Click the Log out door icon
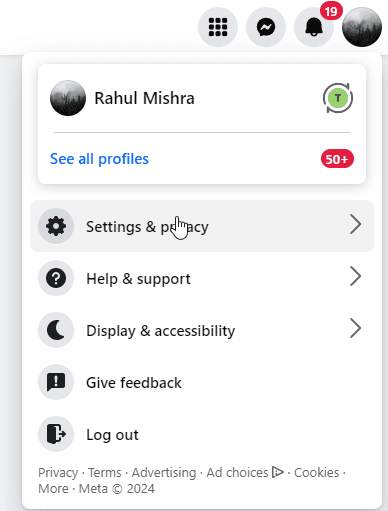Image resolution: width=388 pixels, height=511 pixels. coord(56,434)
